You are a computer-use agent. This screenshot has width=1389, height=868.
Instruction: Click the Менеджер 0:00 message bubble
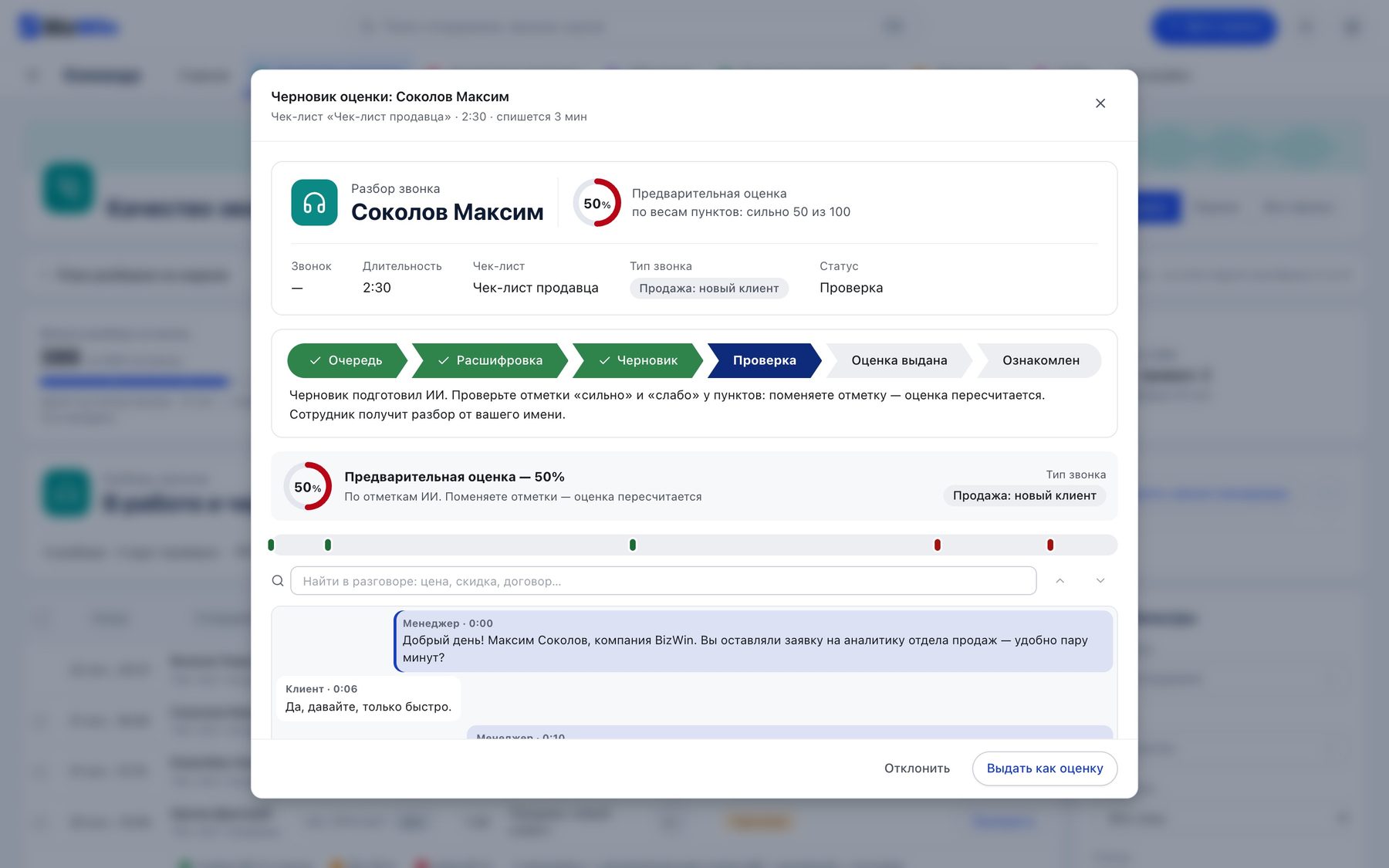pos(753,641)
